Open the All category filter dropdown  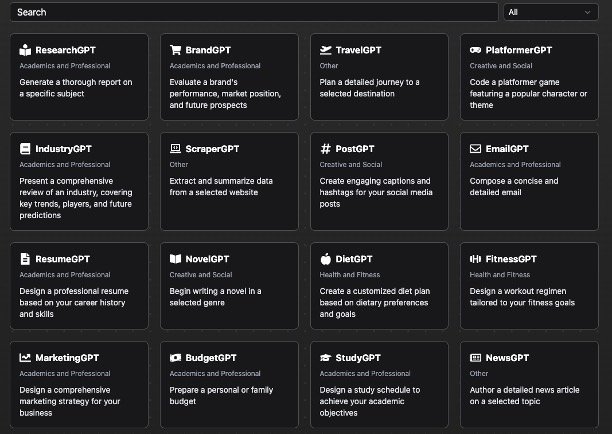click(x=550, y=12)
